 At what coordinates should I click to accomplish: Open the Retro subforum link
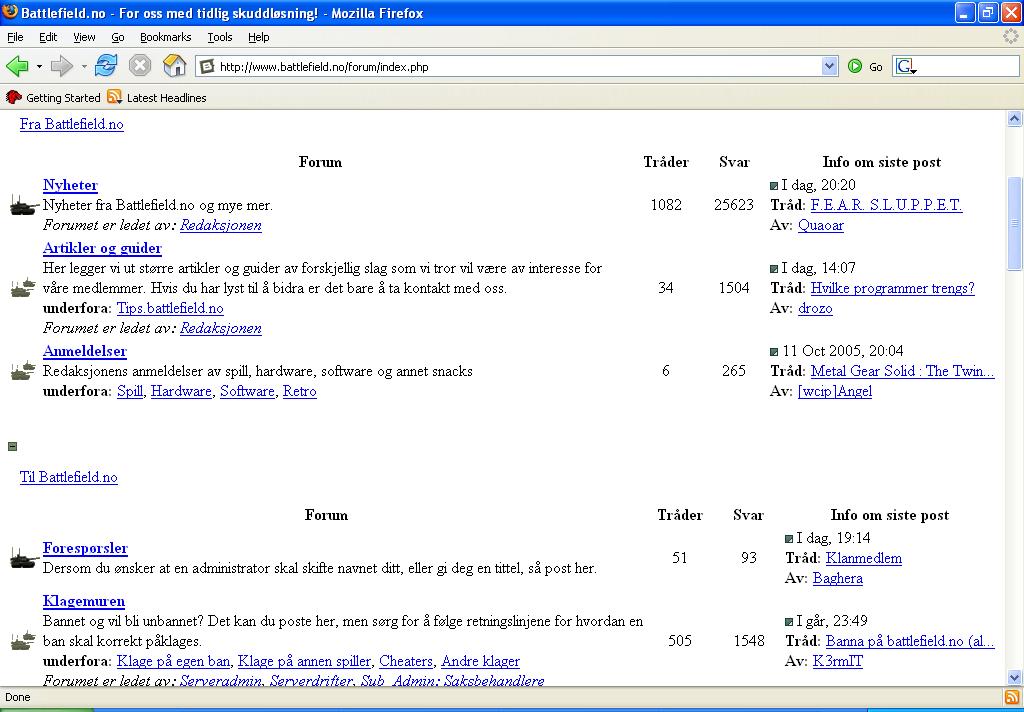click(x=299, y=391)
